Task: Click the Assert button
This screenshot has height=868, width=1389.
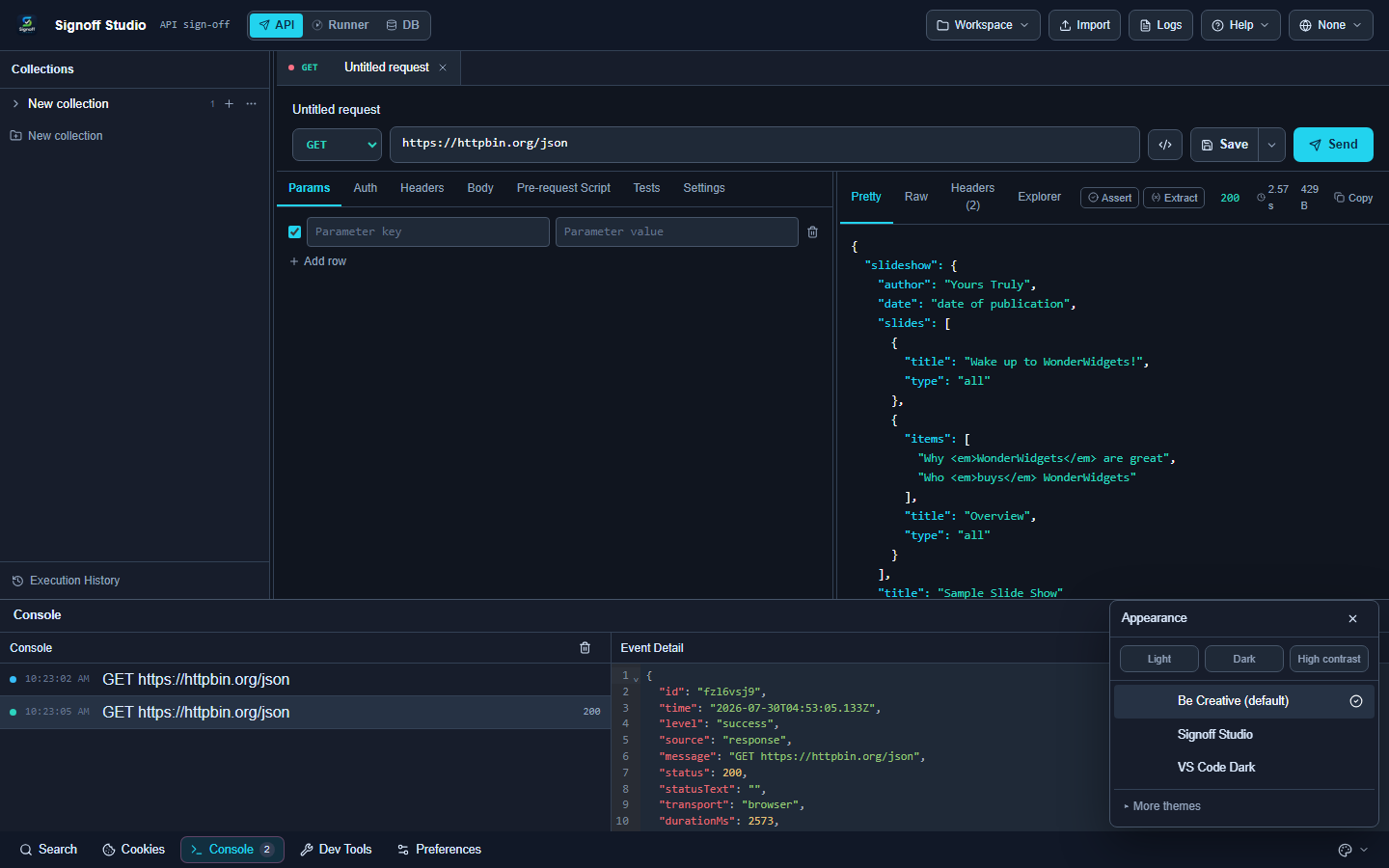Action: 1110,198
